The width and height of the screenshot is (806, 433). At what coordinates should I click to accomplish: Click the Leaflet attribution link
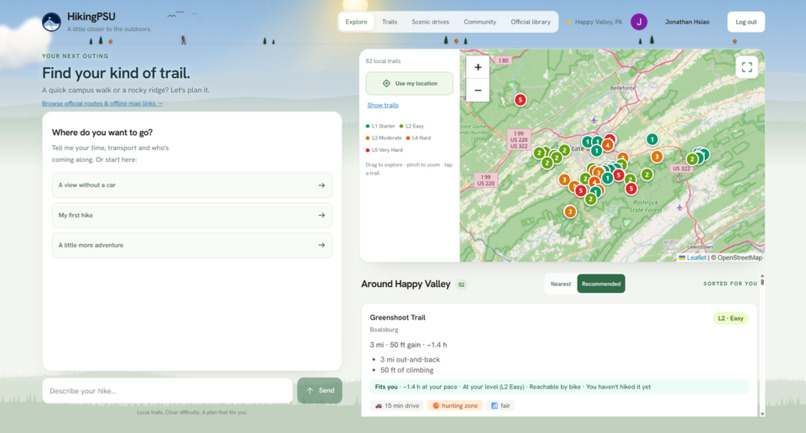pos(697,258)
